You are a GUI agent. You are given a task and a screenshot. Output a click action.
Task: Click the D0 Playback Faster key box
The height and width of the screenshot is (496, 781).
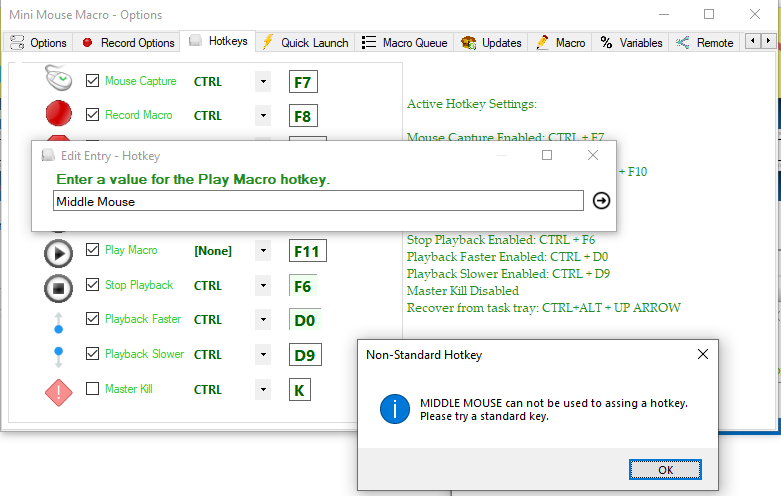pyautogui.click(x=304, y=320)
